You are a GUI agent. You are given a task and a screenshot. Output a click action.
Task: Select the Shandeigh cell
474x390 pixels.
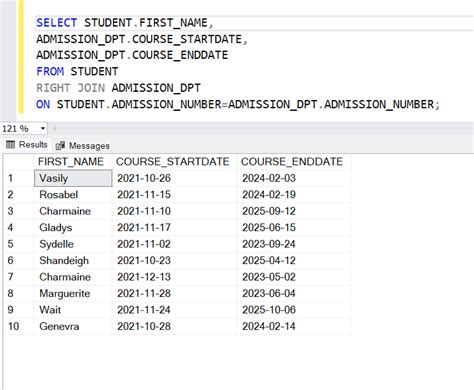pyautogui.click(x=73, y=260)
